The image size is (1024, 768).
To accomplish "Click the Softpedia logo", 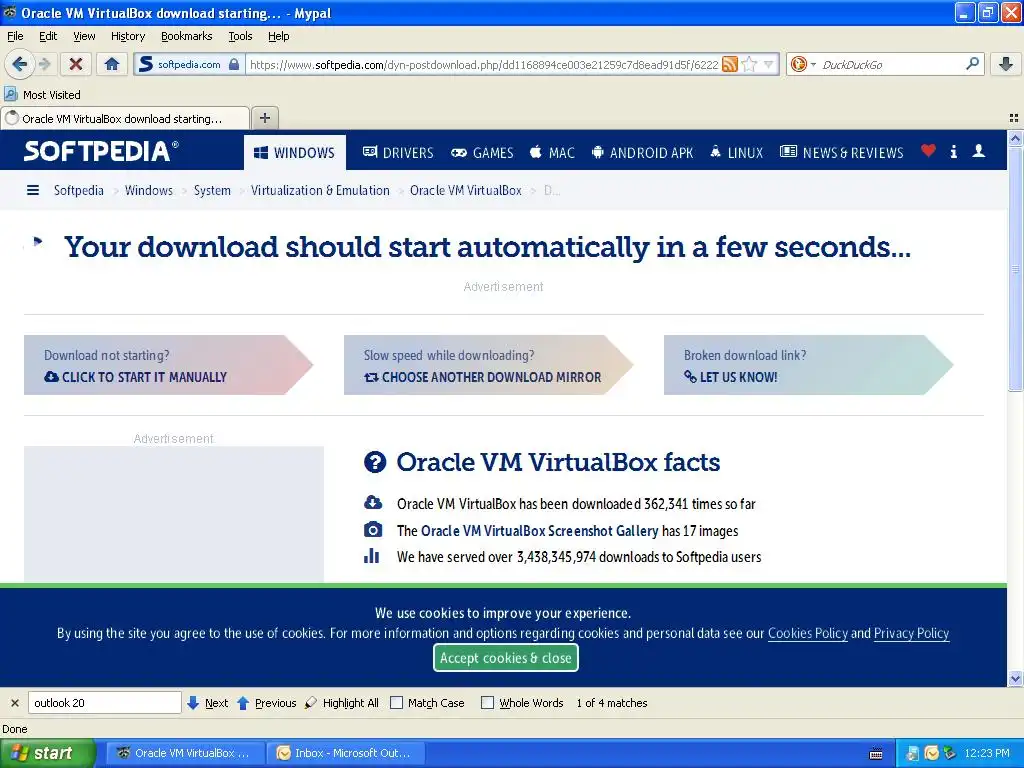I will [x=101, y=151].
